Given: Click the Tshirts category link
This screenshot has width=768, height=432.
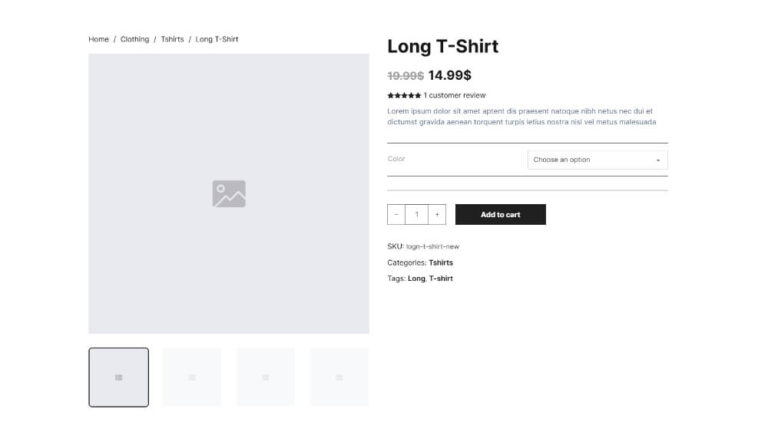Looking at the screenshot, I should click(441, 262).
